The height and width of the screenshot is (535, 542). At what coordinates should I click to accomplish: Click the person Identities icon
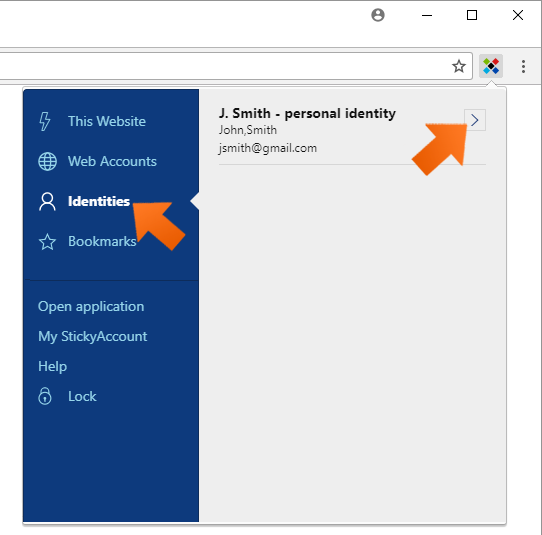click(47, 201)
